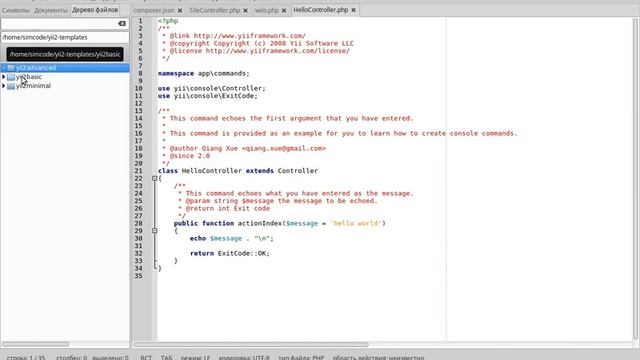
Task: Click the 'use yii\console\ExitCode;' line
Action: (x=208, y=96)
